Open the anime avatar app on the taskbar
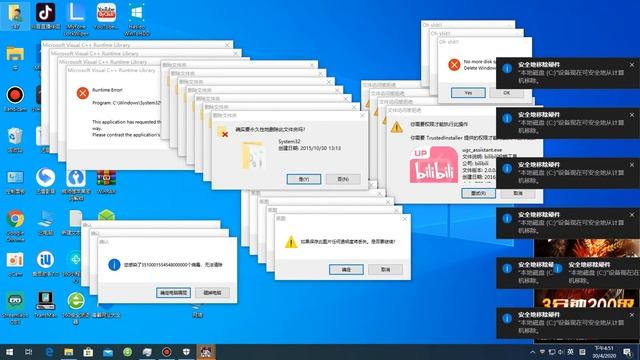 206,352
